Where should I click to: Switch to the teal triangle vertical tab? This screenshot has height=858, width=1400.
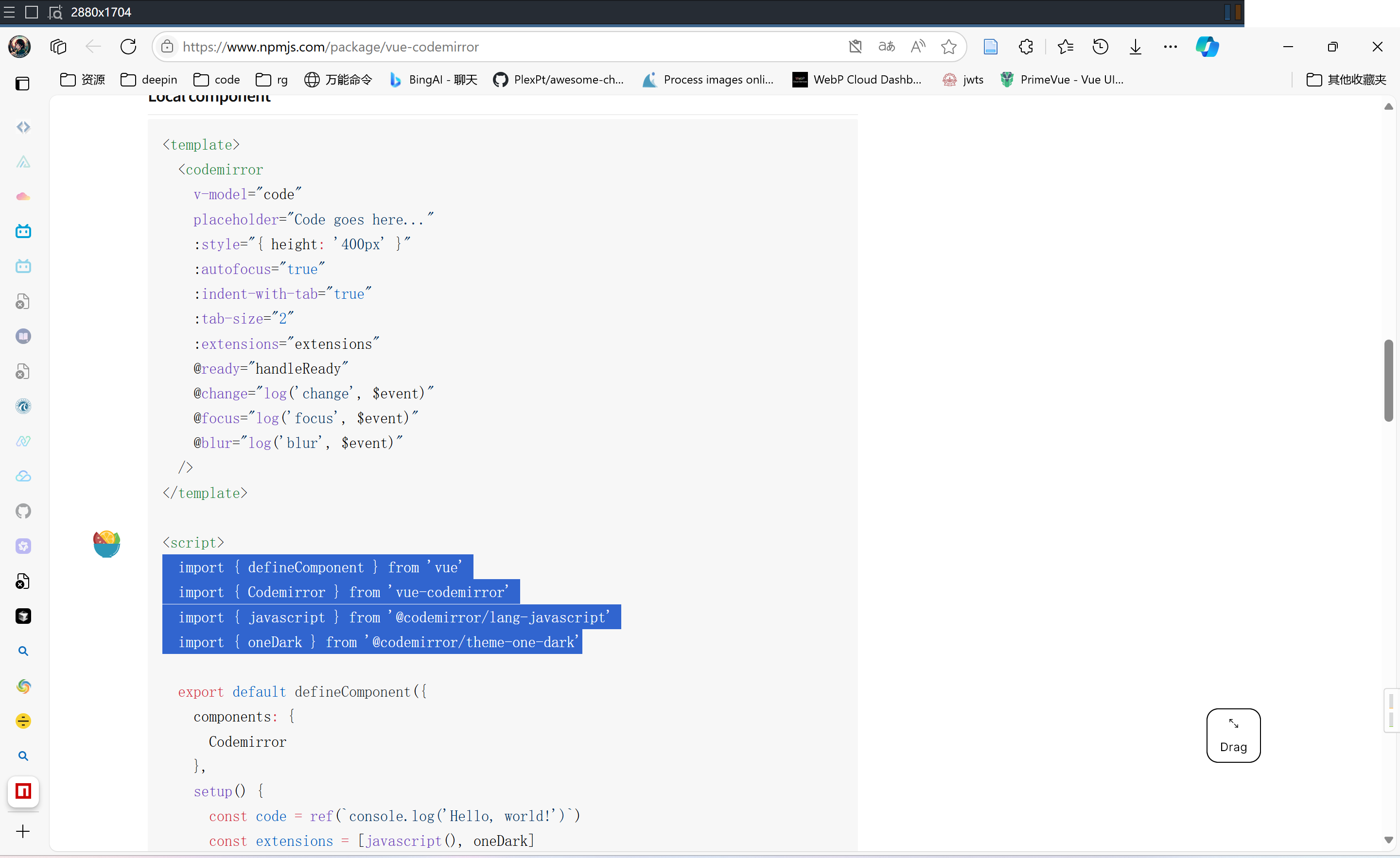click(23, 162)
